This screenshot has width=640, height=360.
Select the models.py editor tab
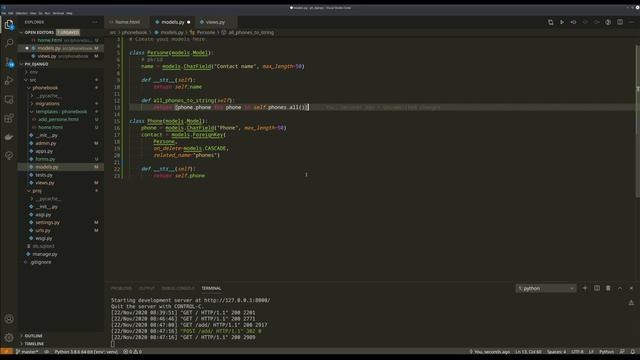173,22
